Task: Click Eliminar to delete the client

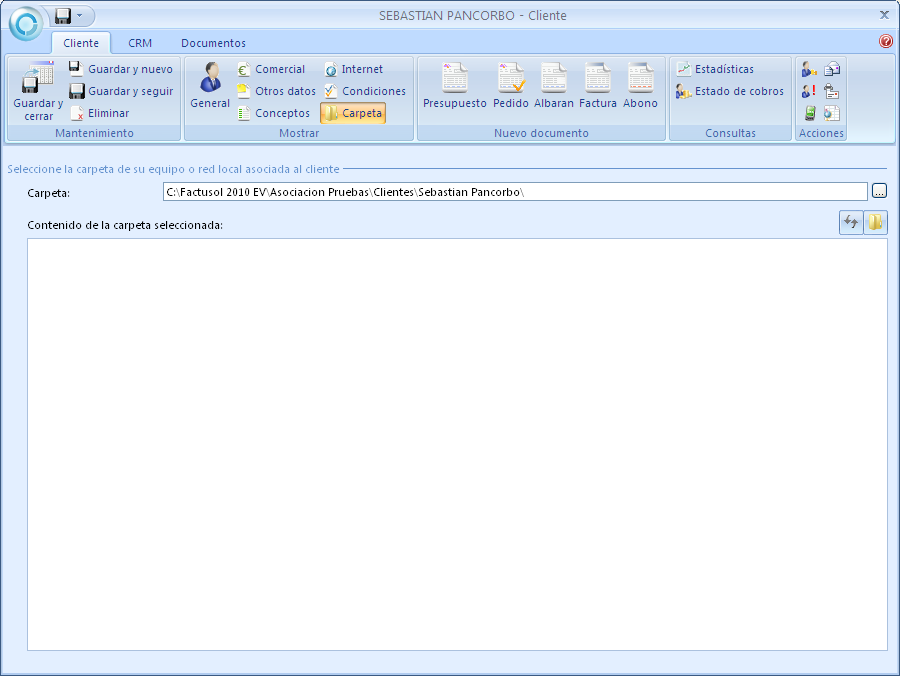Action: click(x=99, y=113)
